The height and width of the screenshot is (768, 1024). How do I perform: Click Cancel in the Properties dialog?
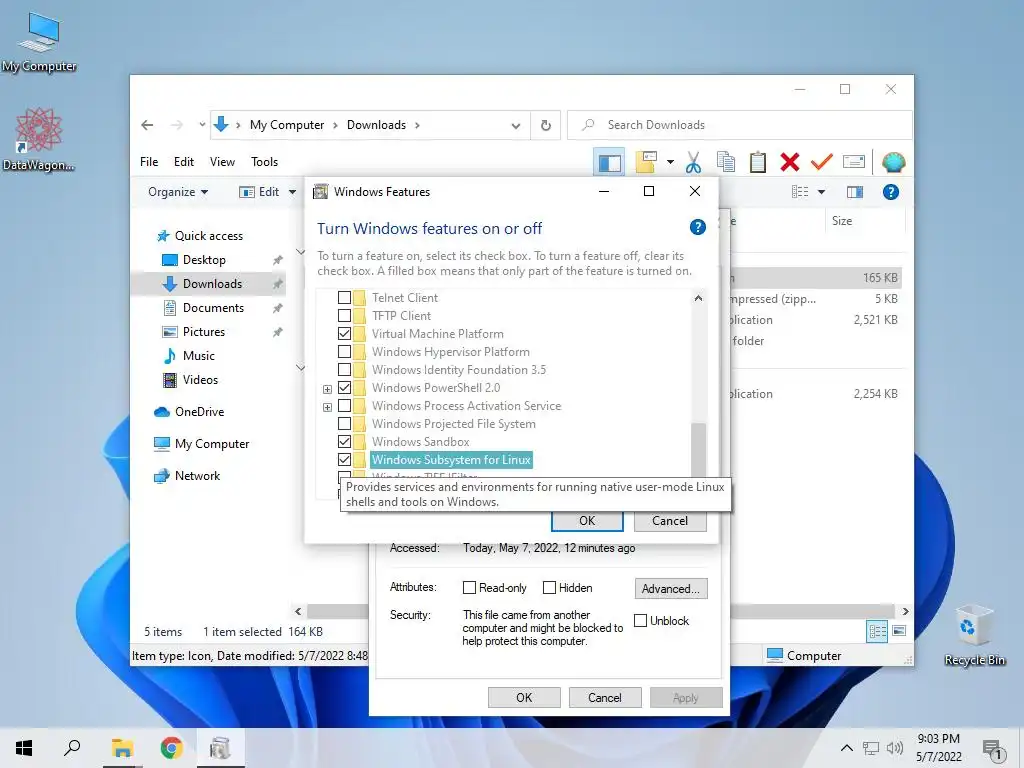(x=605, y=697)
